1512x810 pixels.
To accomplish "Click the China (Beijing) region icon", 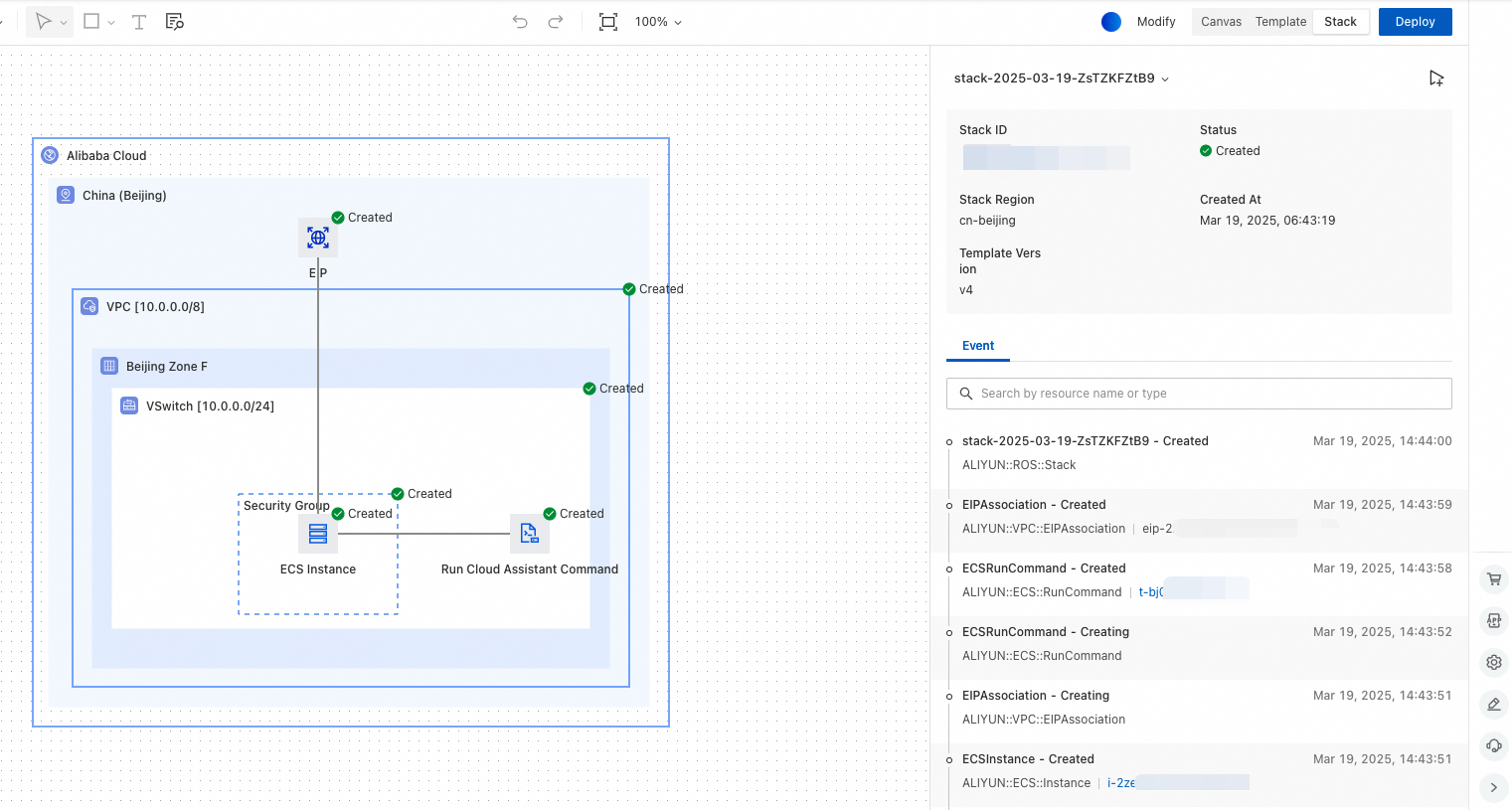I will tap(66, 195).
